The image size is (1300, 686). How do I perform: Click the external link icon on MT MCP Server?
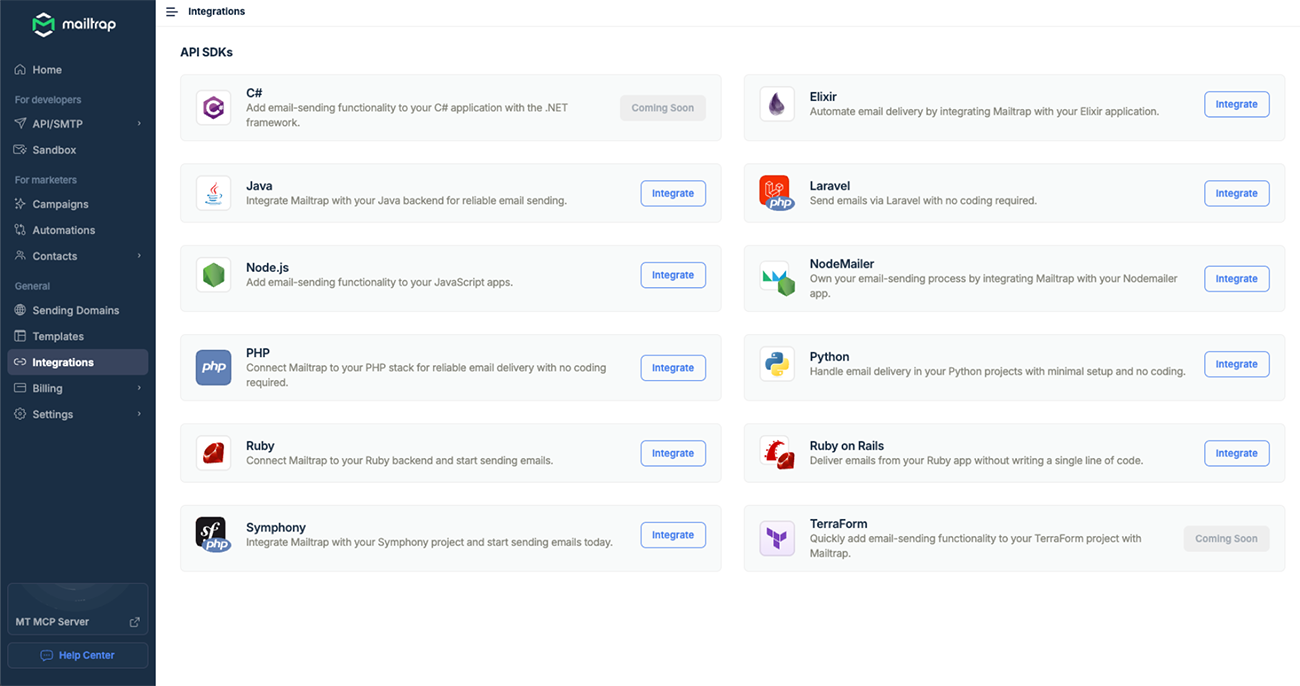(x=135, y=622)
